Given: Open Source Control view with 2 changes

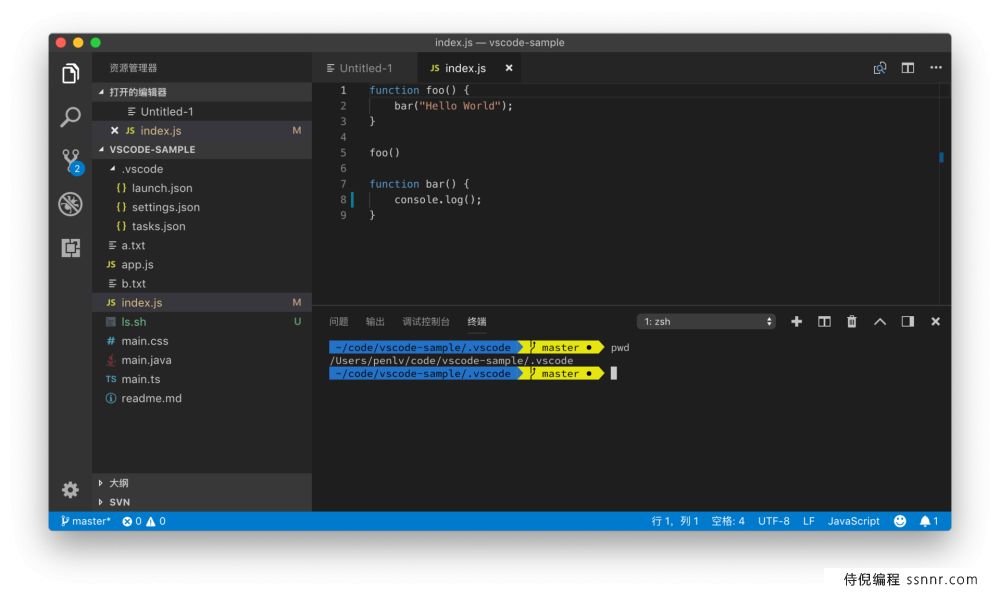Looking at the screenshot, I should pos(71,161).
